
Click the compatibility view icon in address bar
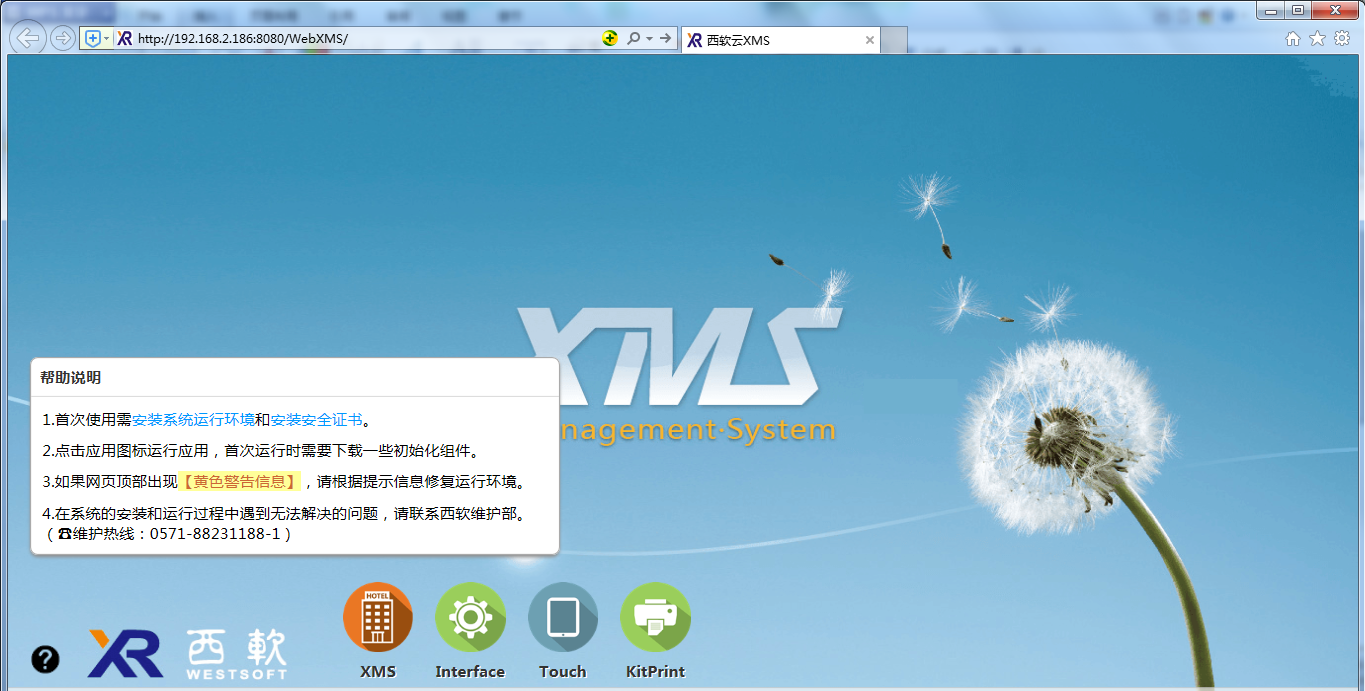click(610, 38)
